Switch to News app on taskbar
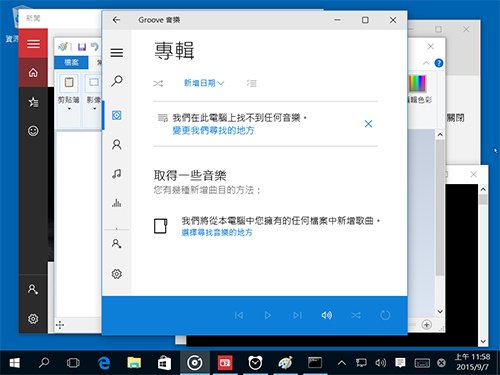500x375 pixels. (x=225, y=363)
